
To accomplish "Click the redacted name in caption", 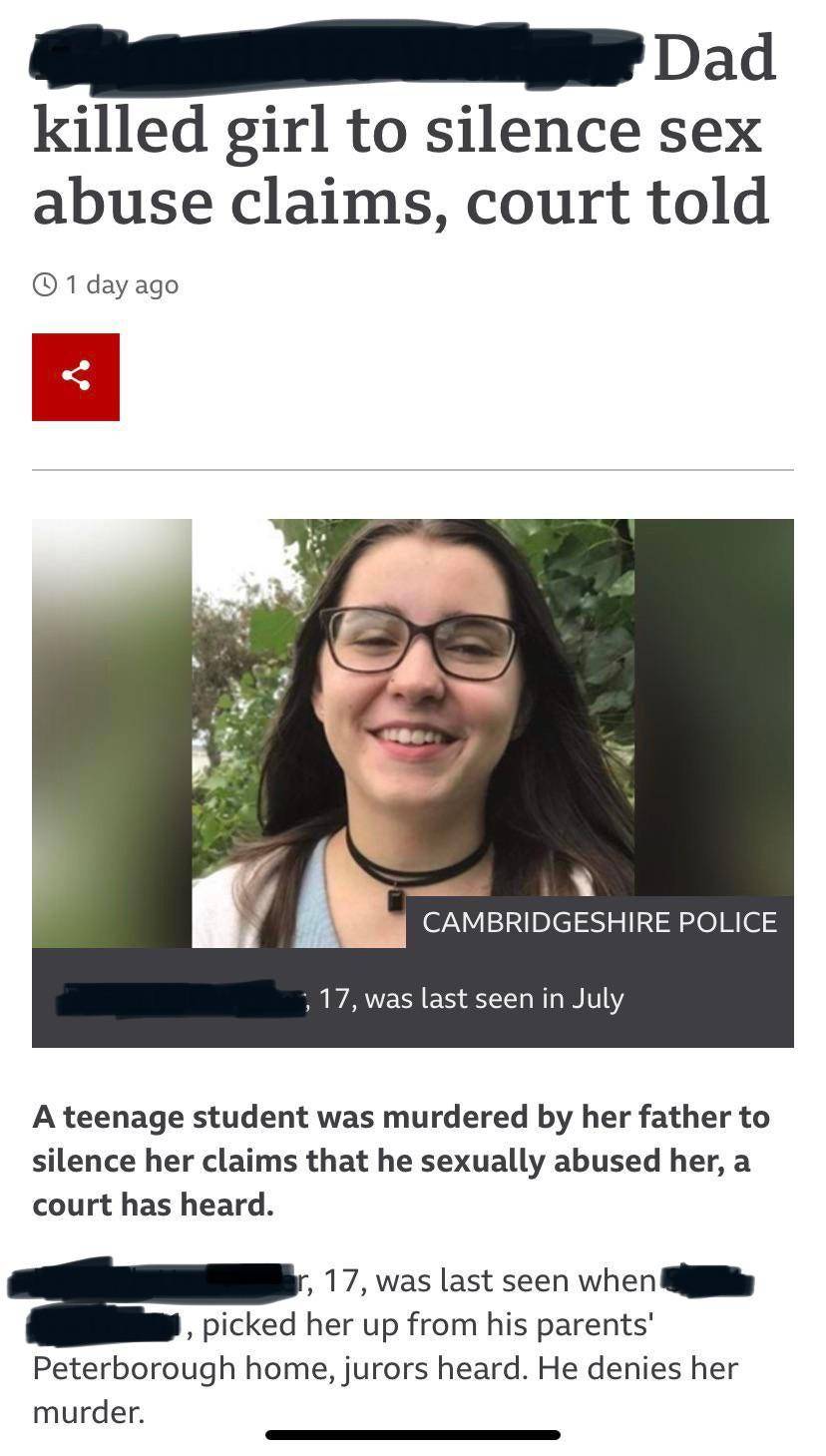I will [182, 999].
